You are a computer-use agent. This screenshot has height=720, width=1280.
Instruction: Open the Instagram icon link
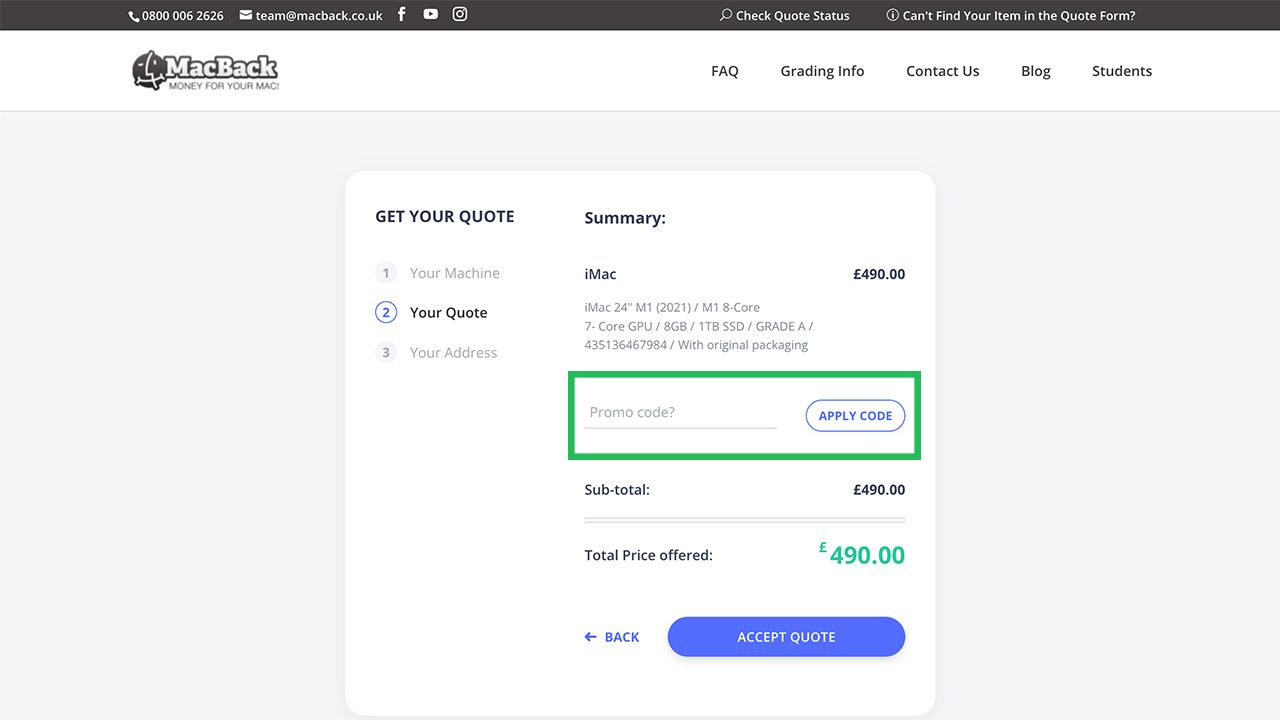(x=460, y=14)
